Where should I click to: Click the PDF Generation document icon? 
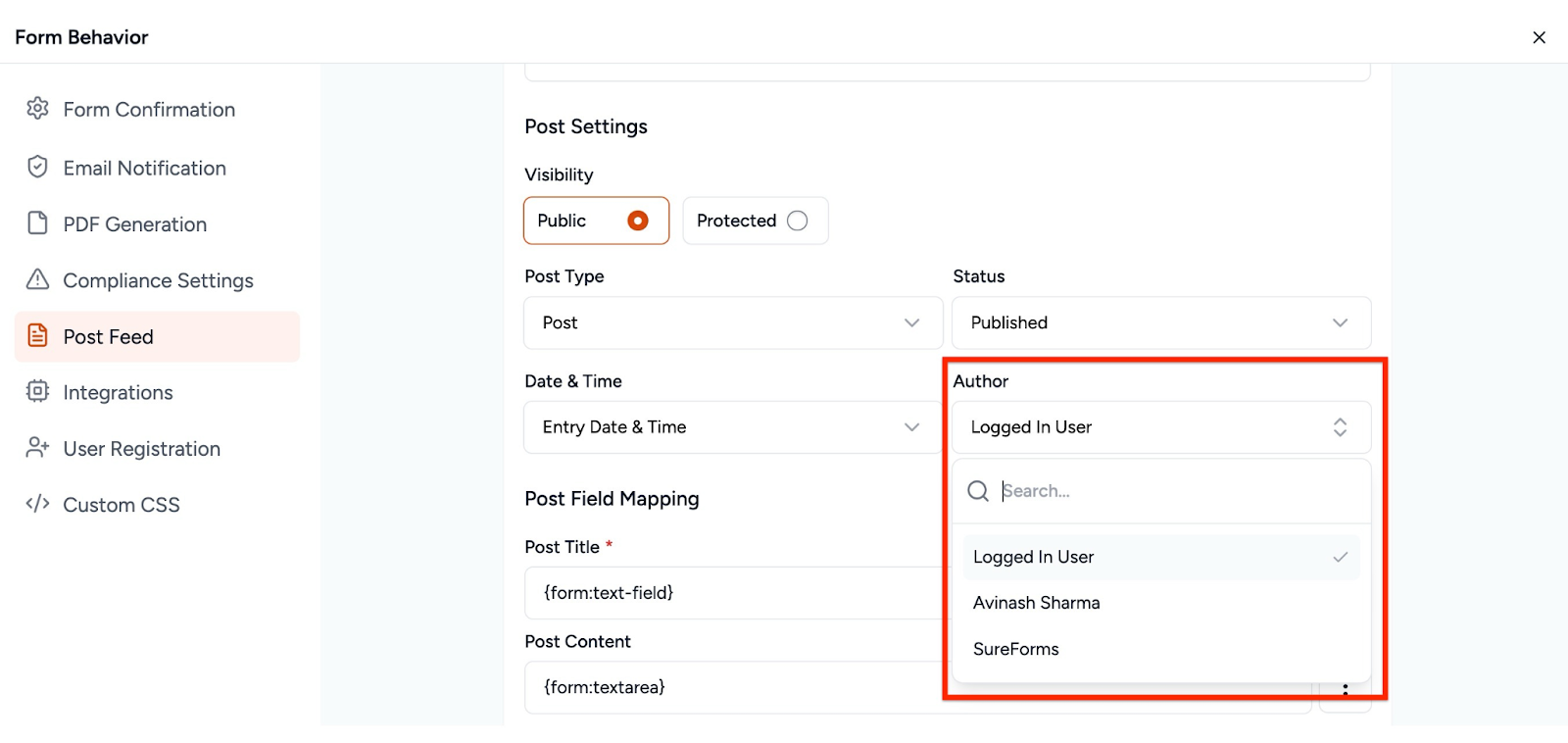tap(37, 223)
